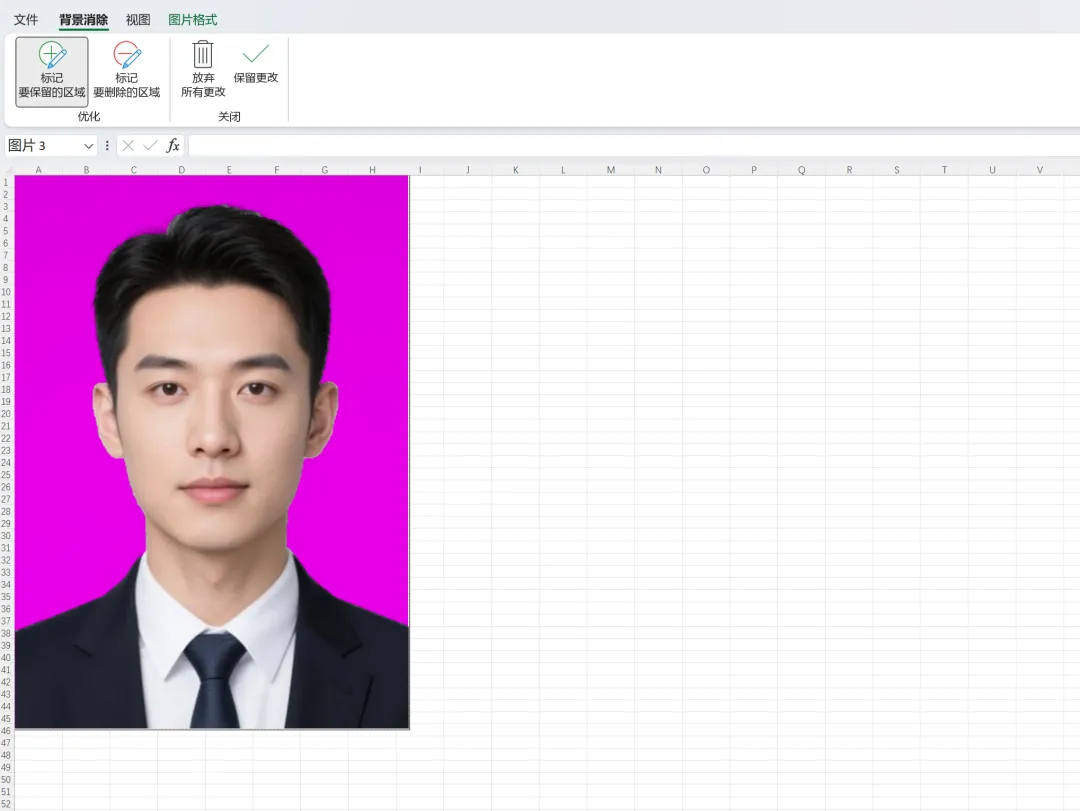Select column K header
Viewport: 1080px width, 811px height.
[x=515, y=170]
